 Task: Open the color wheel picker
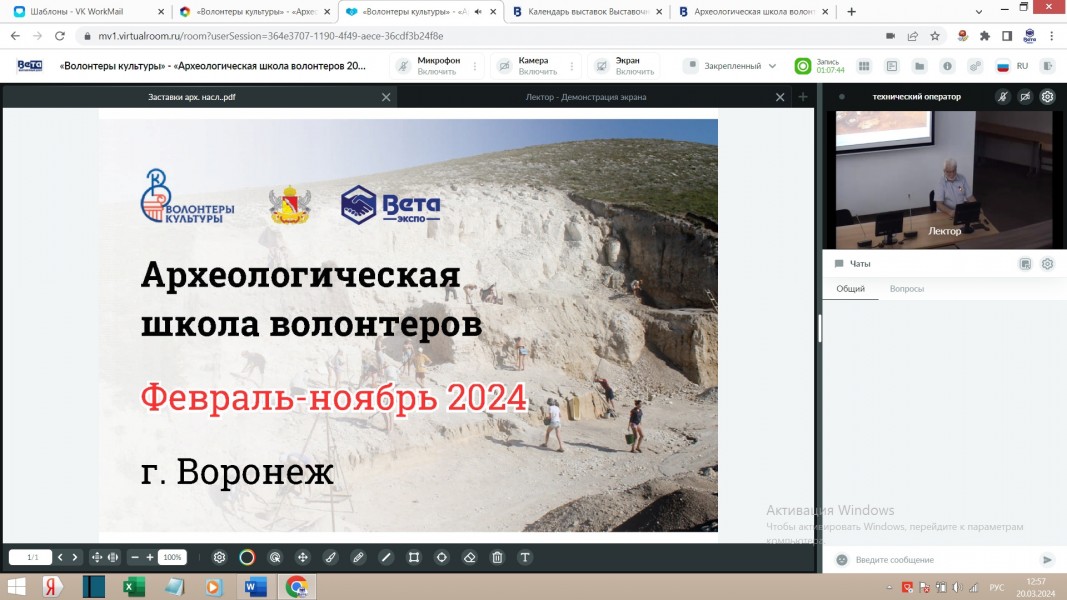pyautogui.click(x=247, y=557)
